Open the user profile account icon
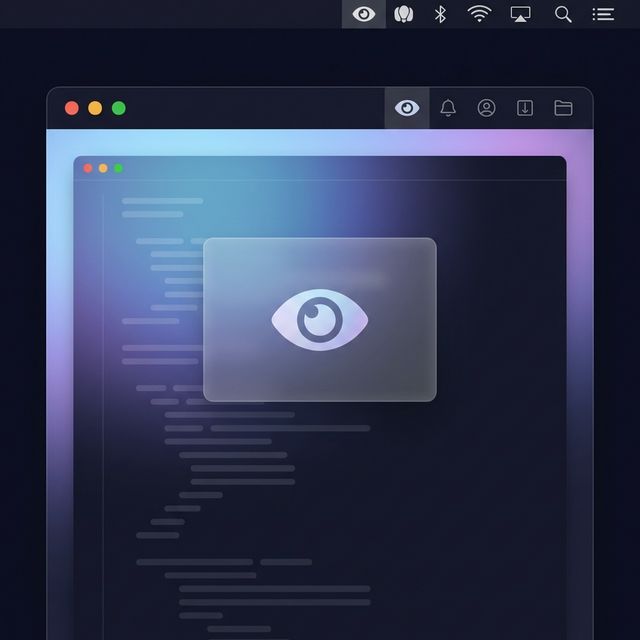Viewport: 640px width, 640px height. click(486, 108)
